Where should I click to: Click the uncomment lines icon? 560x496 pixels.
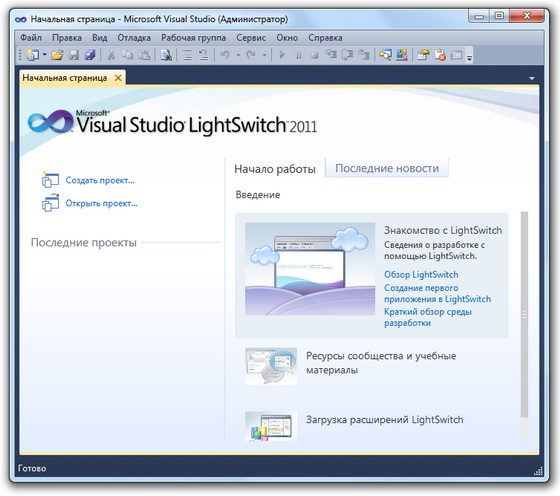point(204,55)
